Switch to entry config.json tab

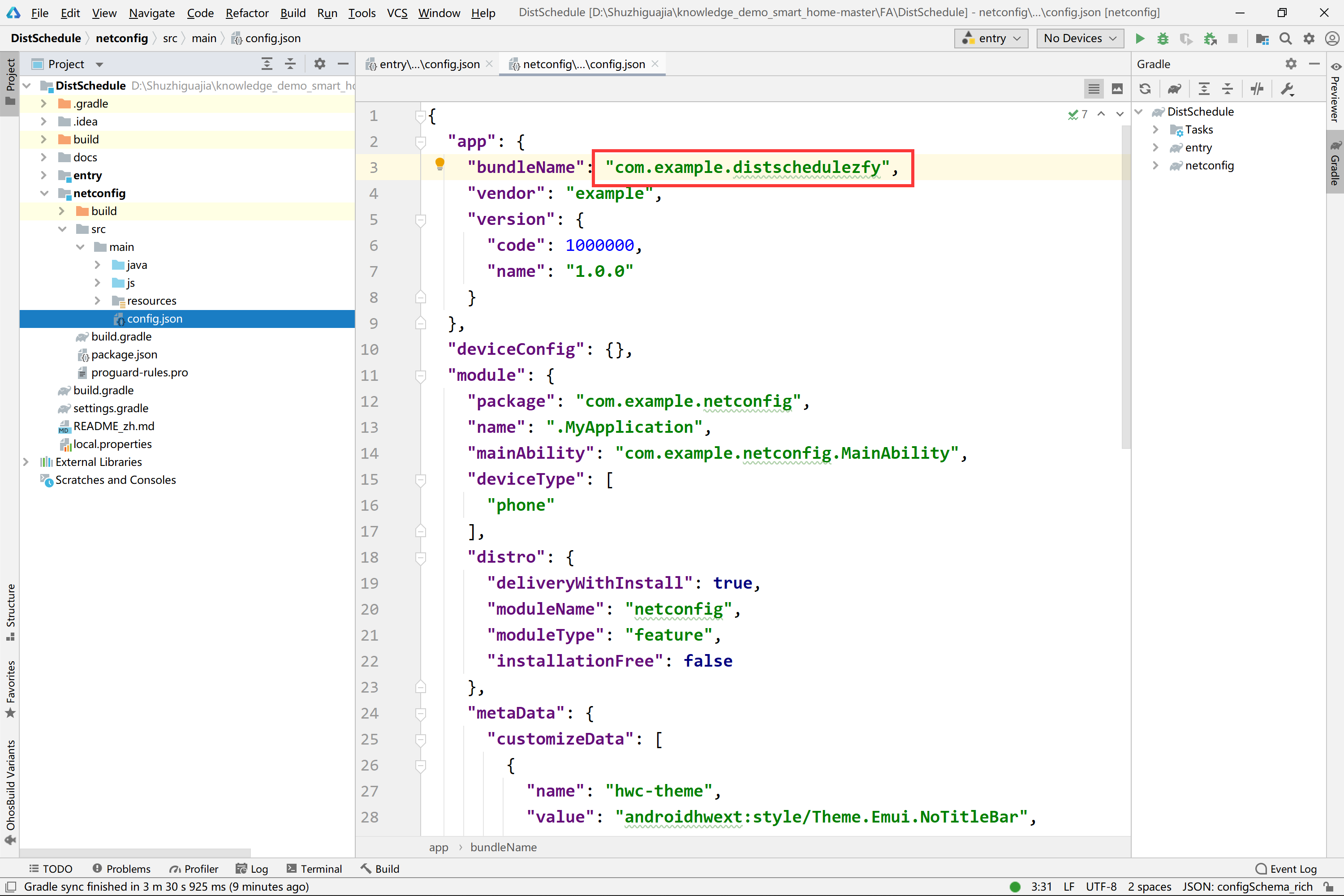[x=429, y=64]
